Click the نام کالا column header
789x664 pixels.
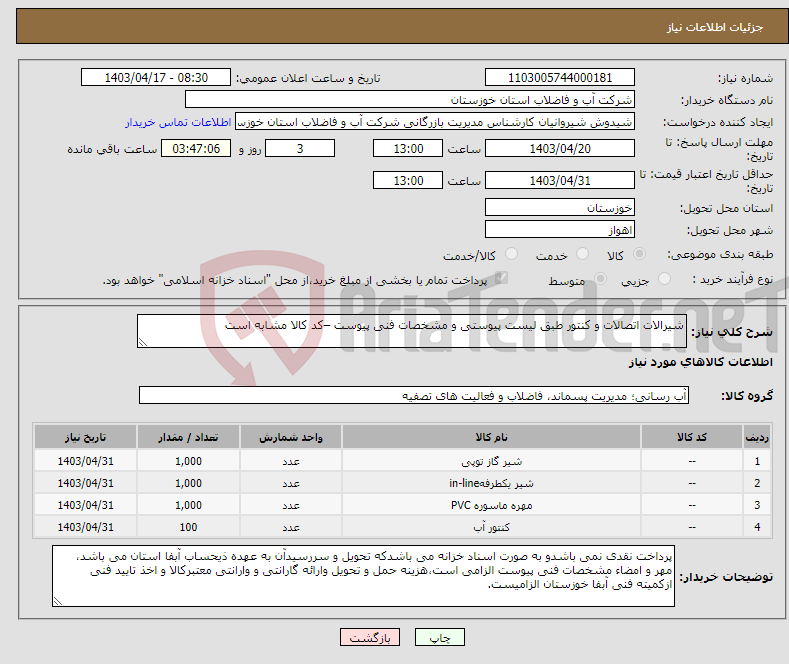(491, 437)
